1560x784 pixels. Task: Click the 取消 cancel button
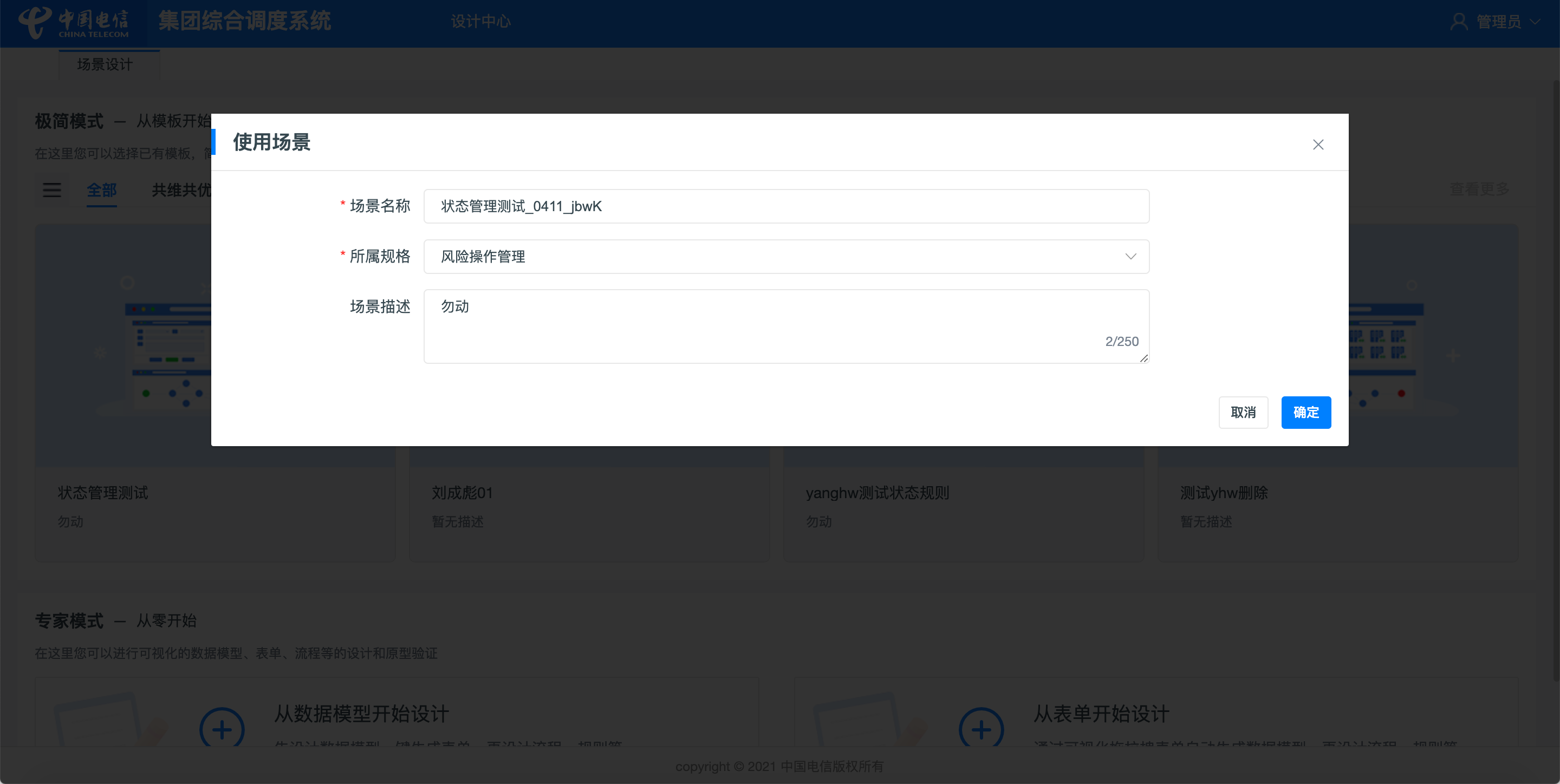[x=1243, y=412]
